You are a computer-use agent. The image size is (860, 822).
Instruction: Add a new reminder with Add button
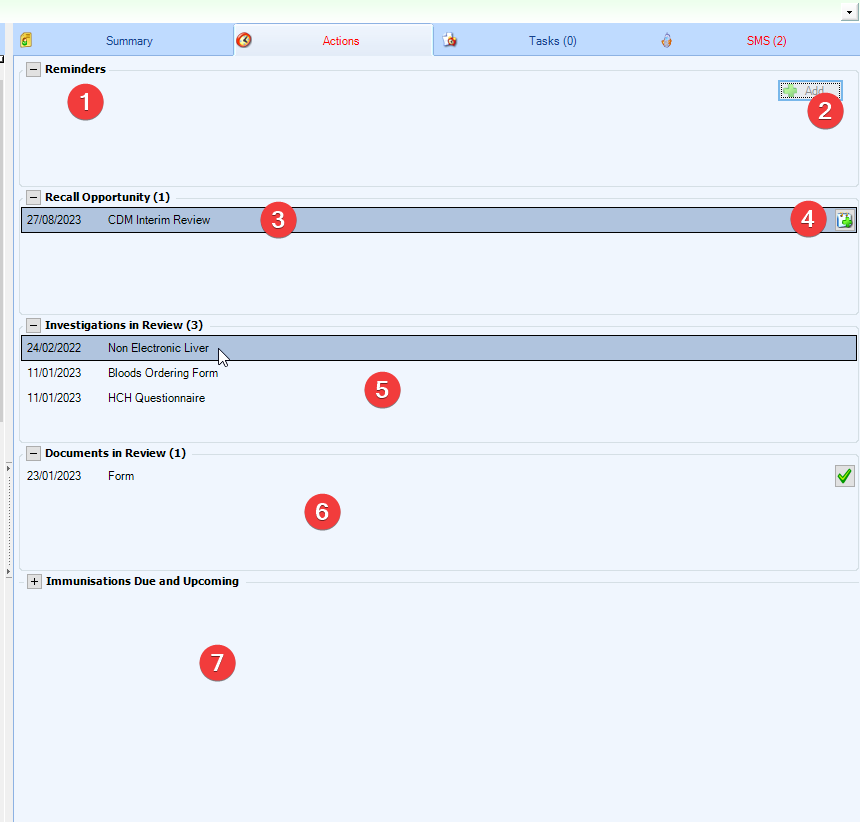point(810,91)
